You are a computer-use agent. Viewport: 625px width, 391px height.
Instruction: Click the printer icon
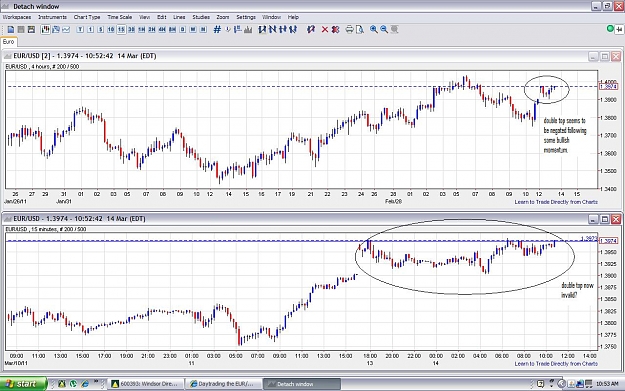point(350,29)
